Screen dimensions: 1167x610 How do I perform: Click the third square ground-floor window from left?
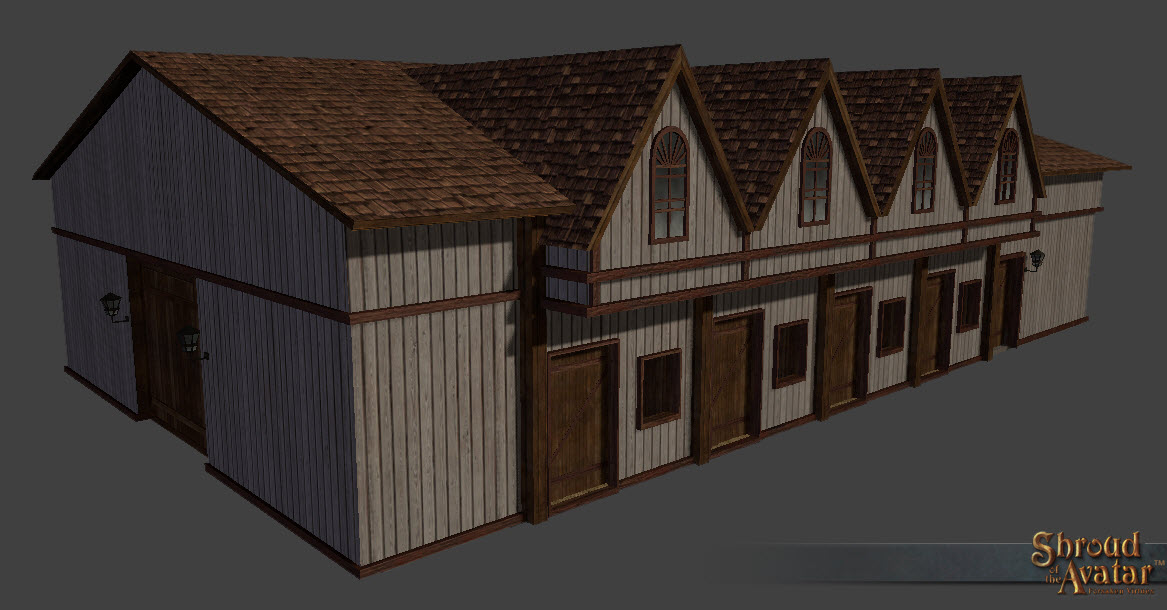point(890,326)
